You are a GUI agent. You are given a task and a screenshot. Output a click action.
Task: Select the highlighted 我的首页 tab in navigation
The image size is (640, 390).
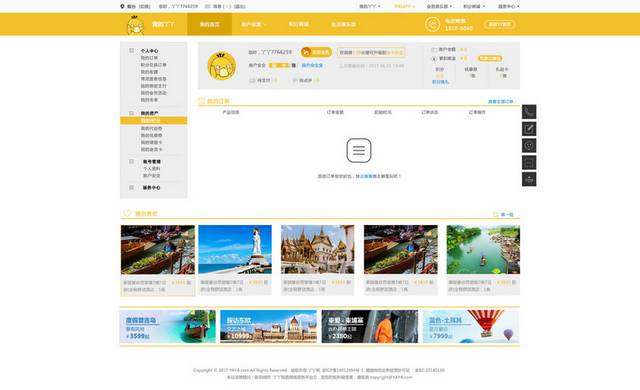click(209, 24)
